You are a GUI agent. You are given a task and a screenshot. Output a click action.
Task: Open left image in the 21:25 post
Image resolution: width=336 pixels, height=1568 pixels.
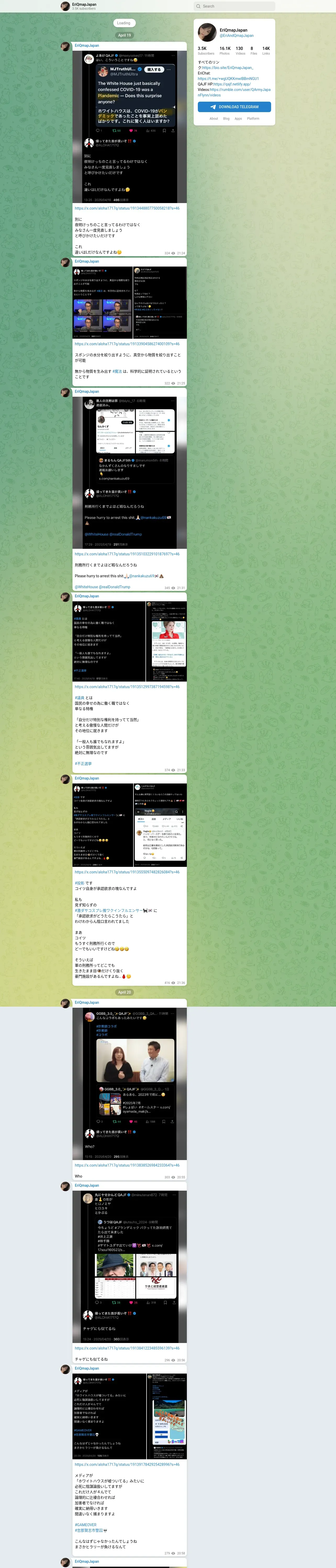[x=102, y=303]
